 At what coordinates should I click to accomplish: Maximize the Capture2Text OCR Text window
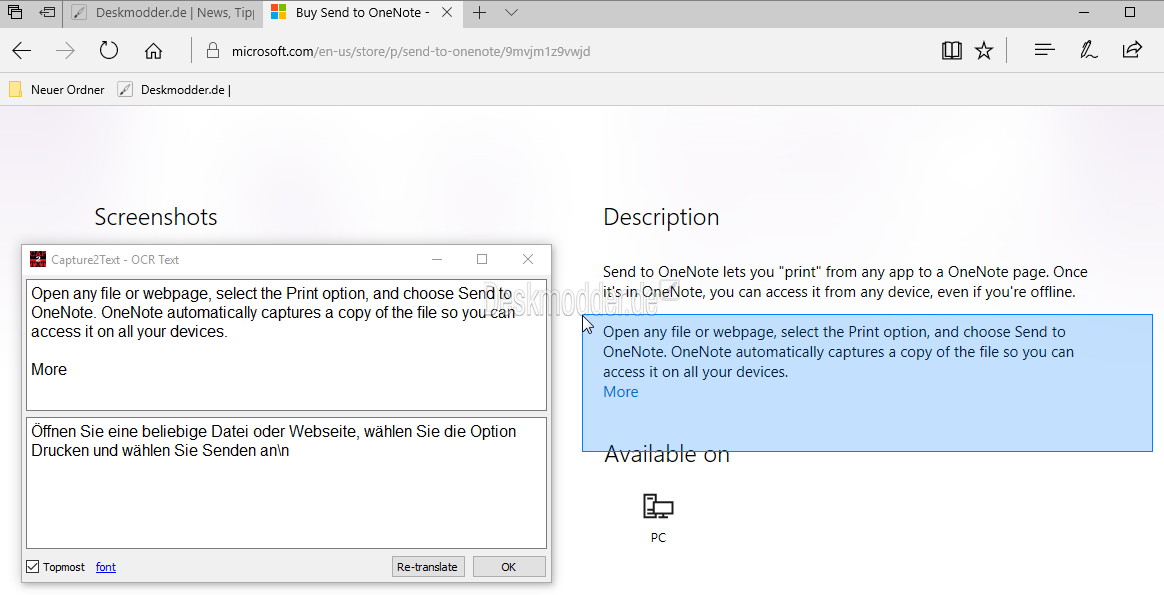point(482,259)
